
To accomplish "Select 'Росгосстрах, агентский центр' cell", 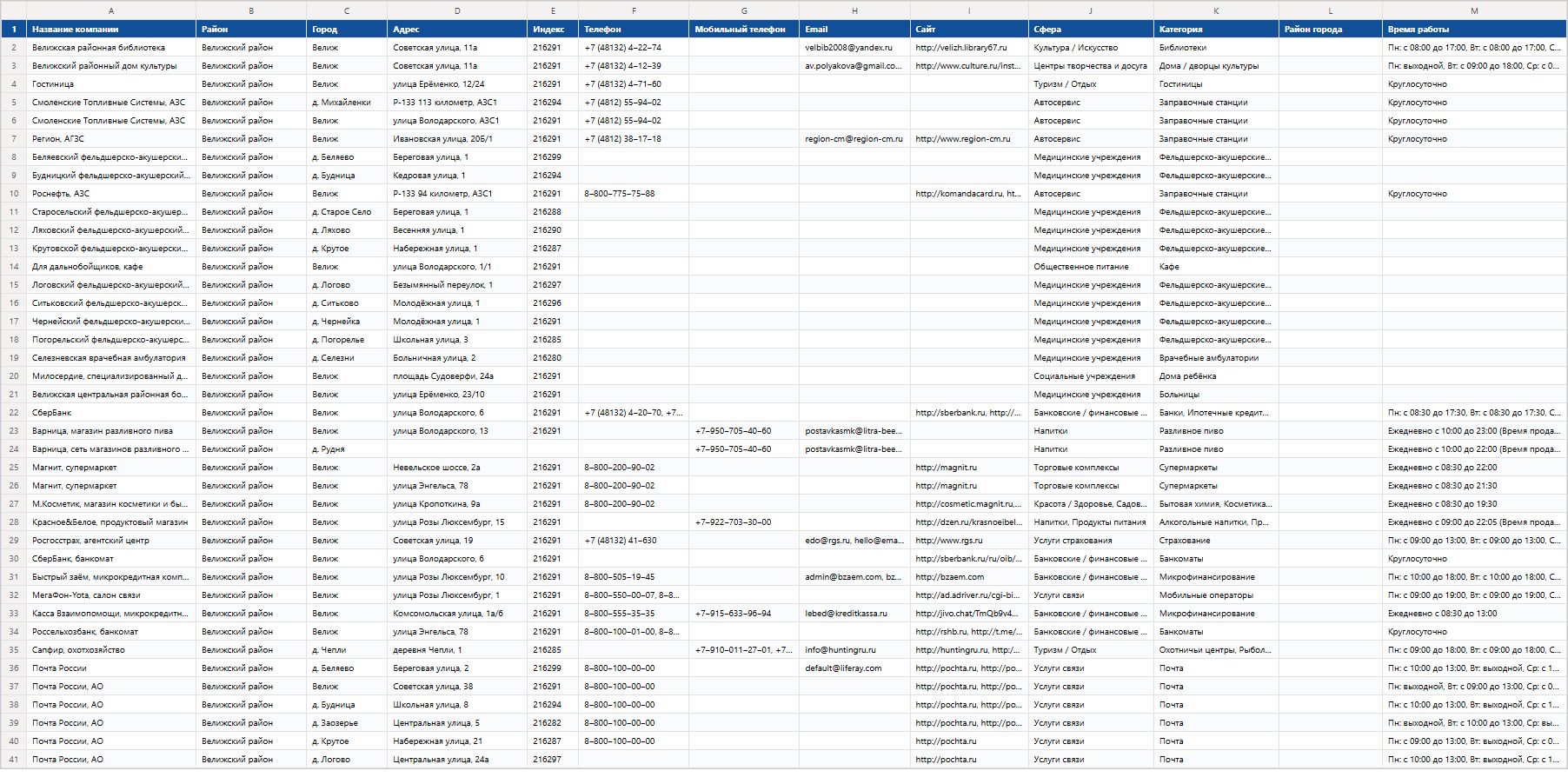I will click(x=111, y=541).
